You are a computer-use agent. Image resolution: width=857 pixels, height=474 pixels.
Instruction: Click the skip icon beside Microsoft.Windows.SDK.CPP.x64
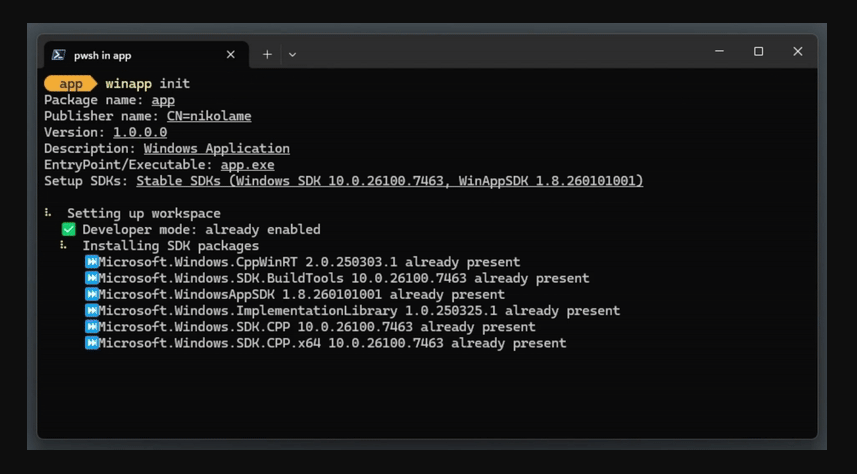pos(91,343)
